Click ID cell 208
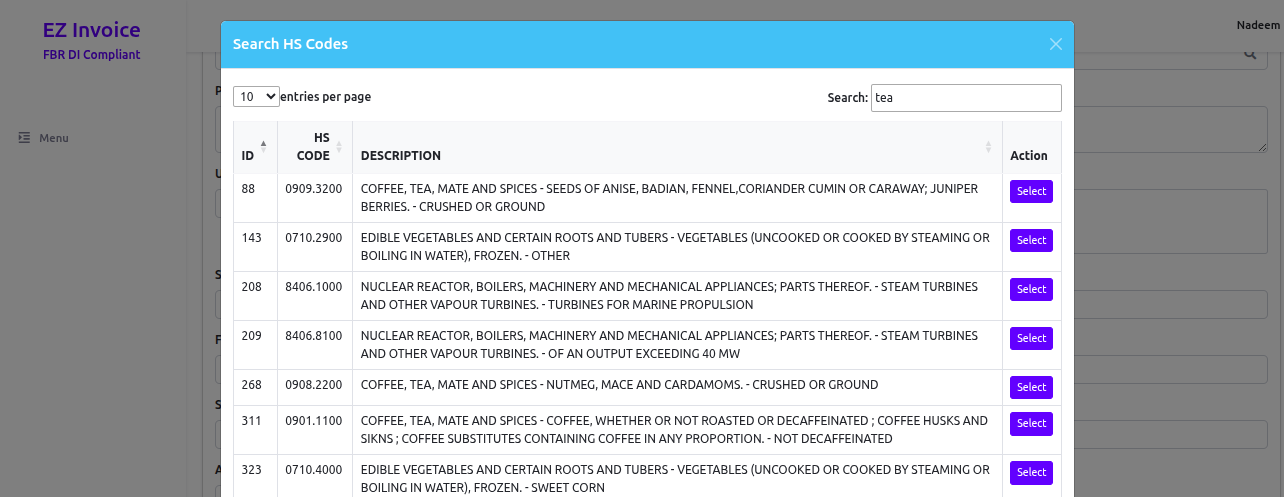 (x=255, y=296)
